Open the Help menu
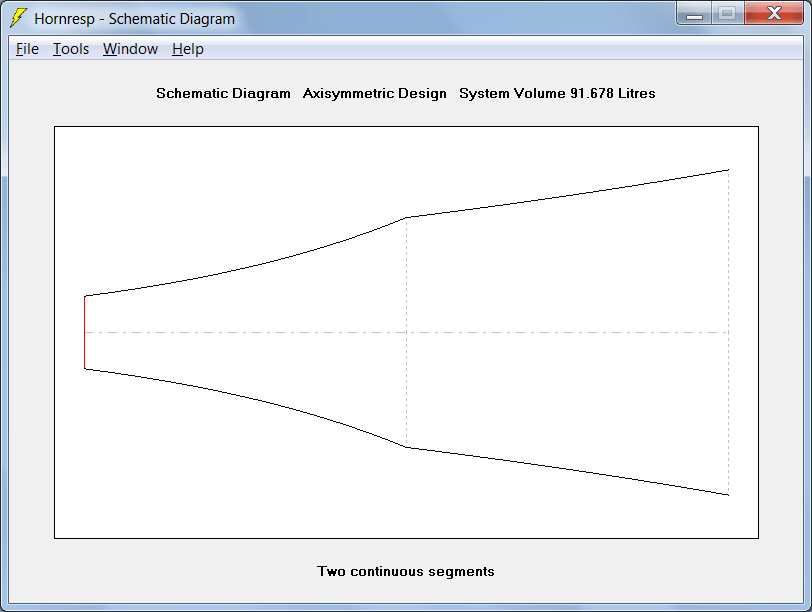 click(x=187, y=49)
